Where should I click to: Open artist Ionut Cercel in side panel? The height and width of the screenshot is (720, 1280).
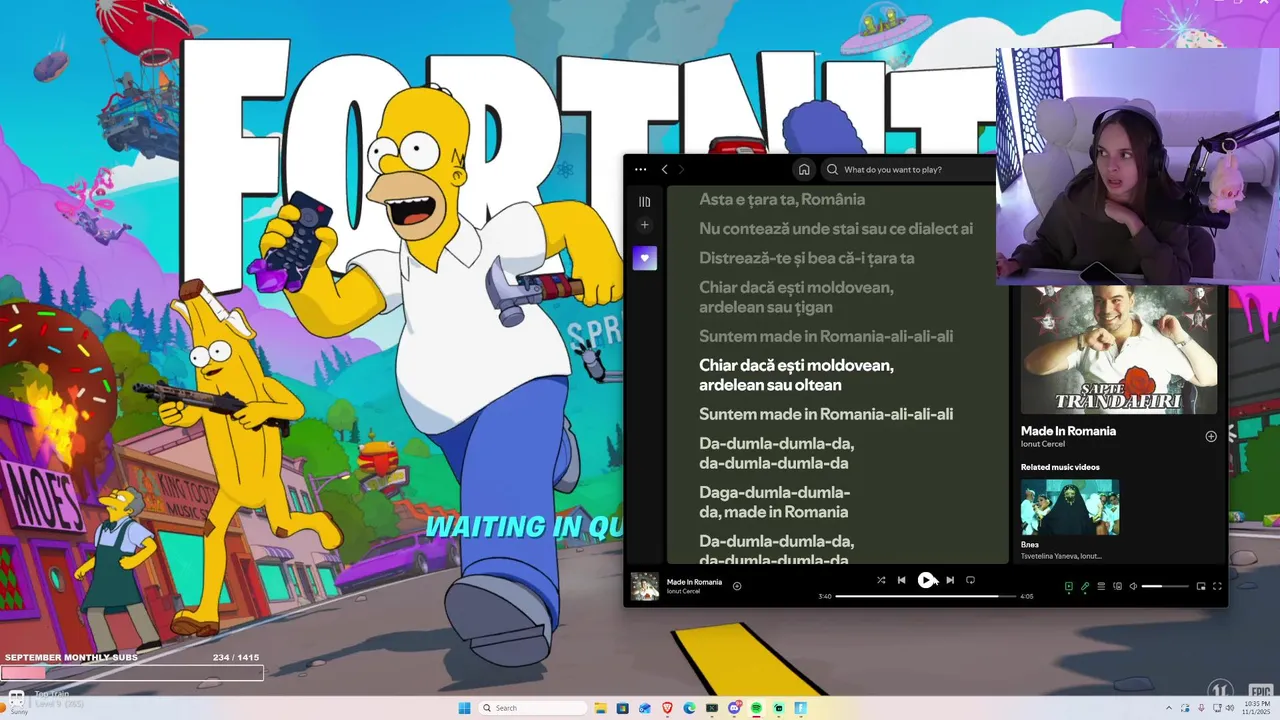point(1043,444)
